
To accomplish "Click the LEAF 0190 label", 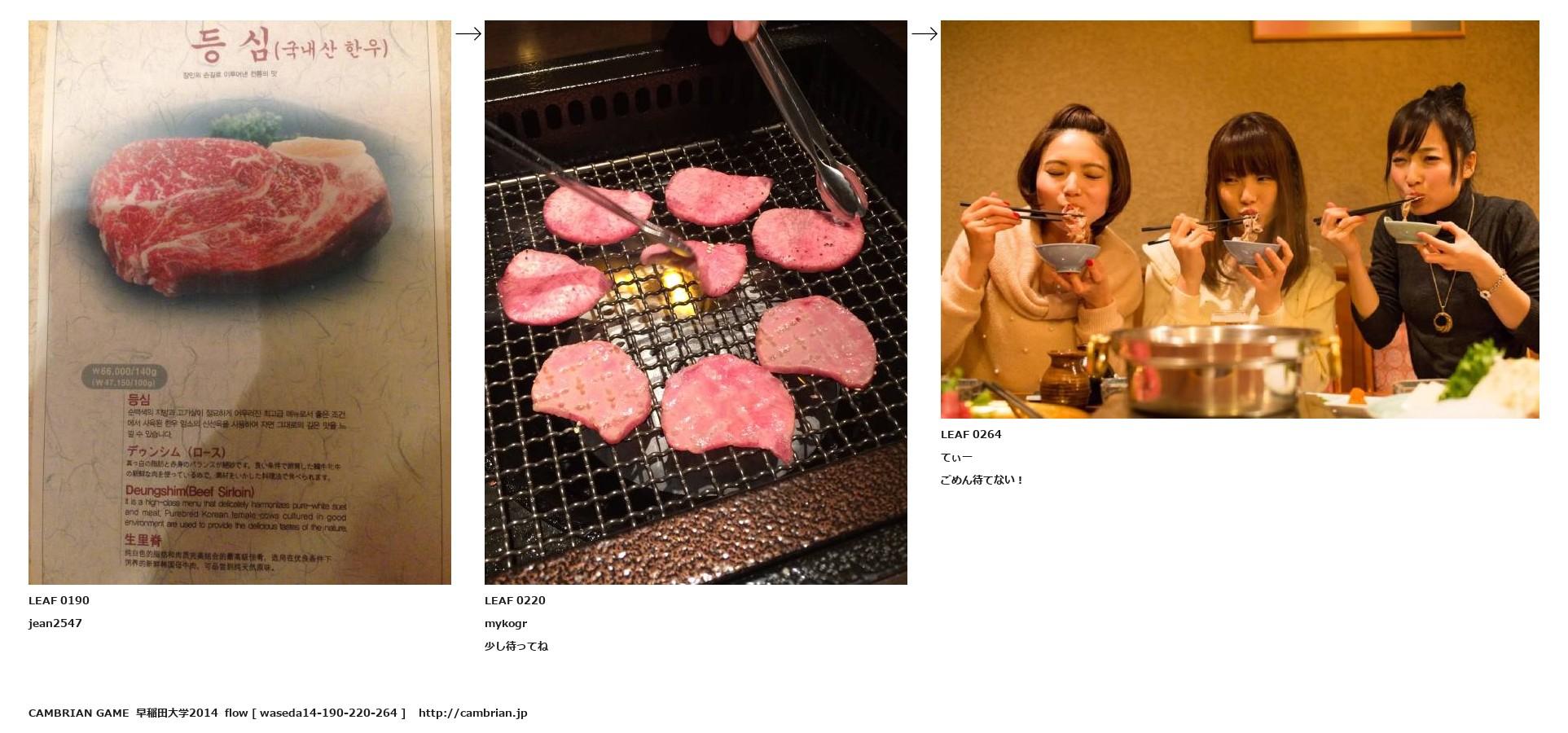I will click(59, 600).
